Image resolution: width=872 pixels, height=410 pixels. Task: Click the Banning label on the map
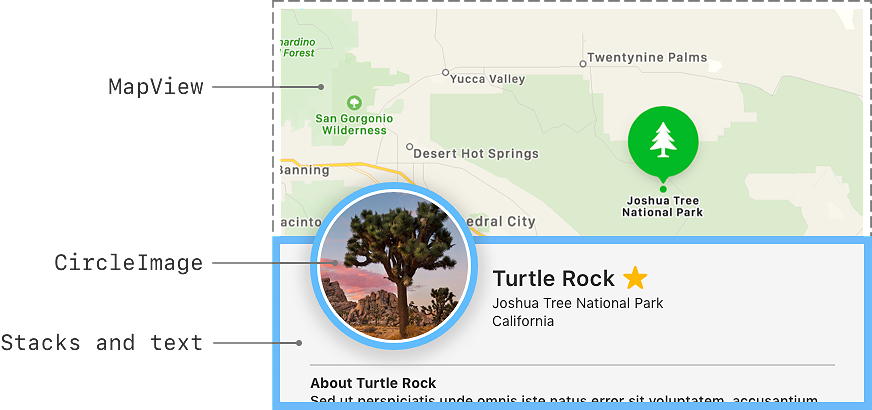(x=304, y=170)
